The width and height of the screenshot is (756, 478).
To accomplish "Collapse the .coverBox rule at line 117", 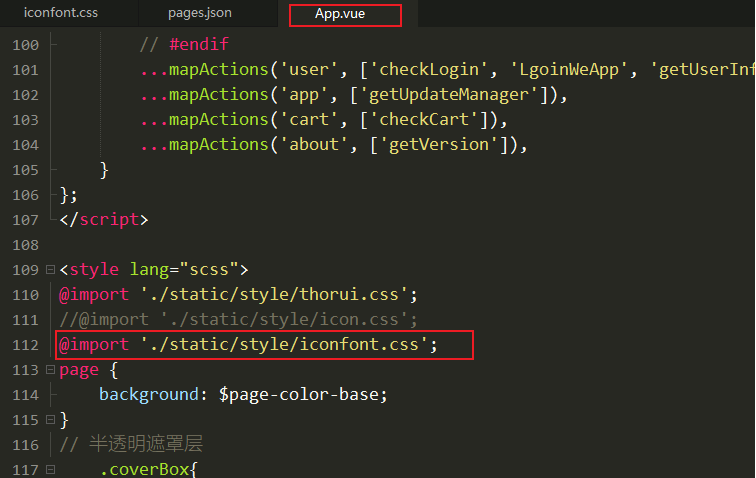I will tap(50, 469).
